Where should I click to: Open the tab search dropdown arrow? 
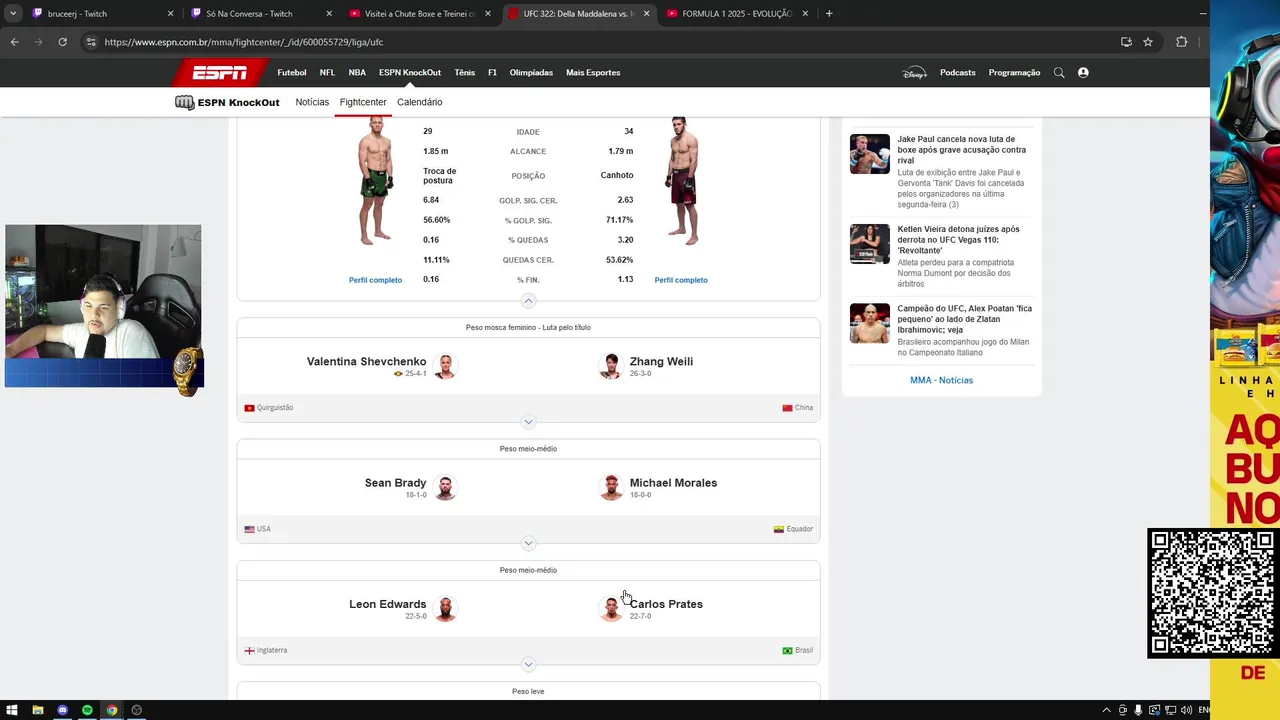(13, 14)
